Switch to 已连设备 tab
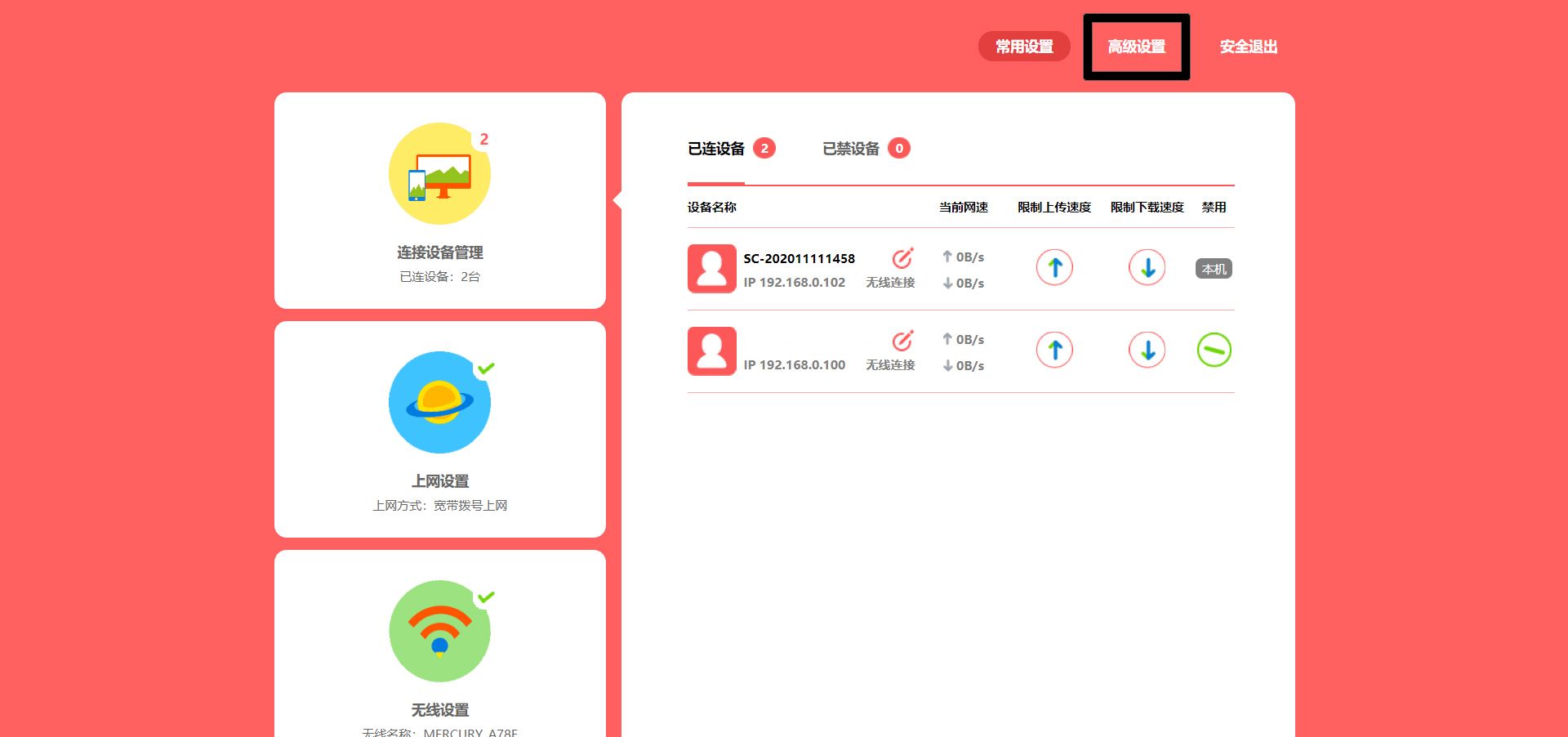 click(x=716, y=149)
